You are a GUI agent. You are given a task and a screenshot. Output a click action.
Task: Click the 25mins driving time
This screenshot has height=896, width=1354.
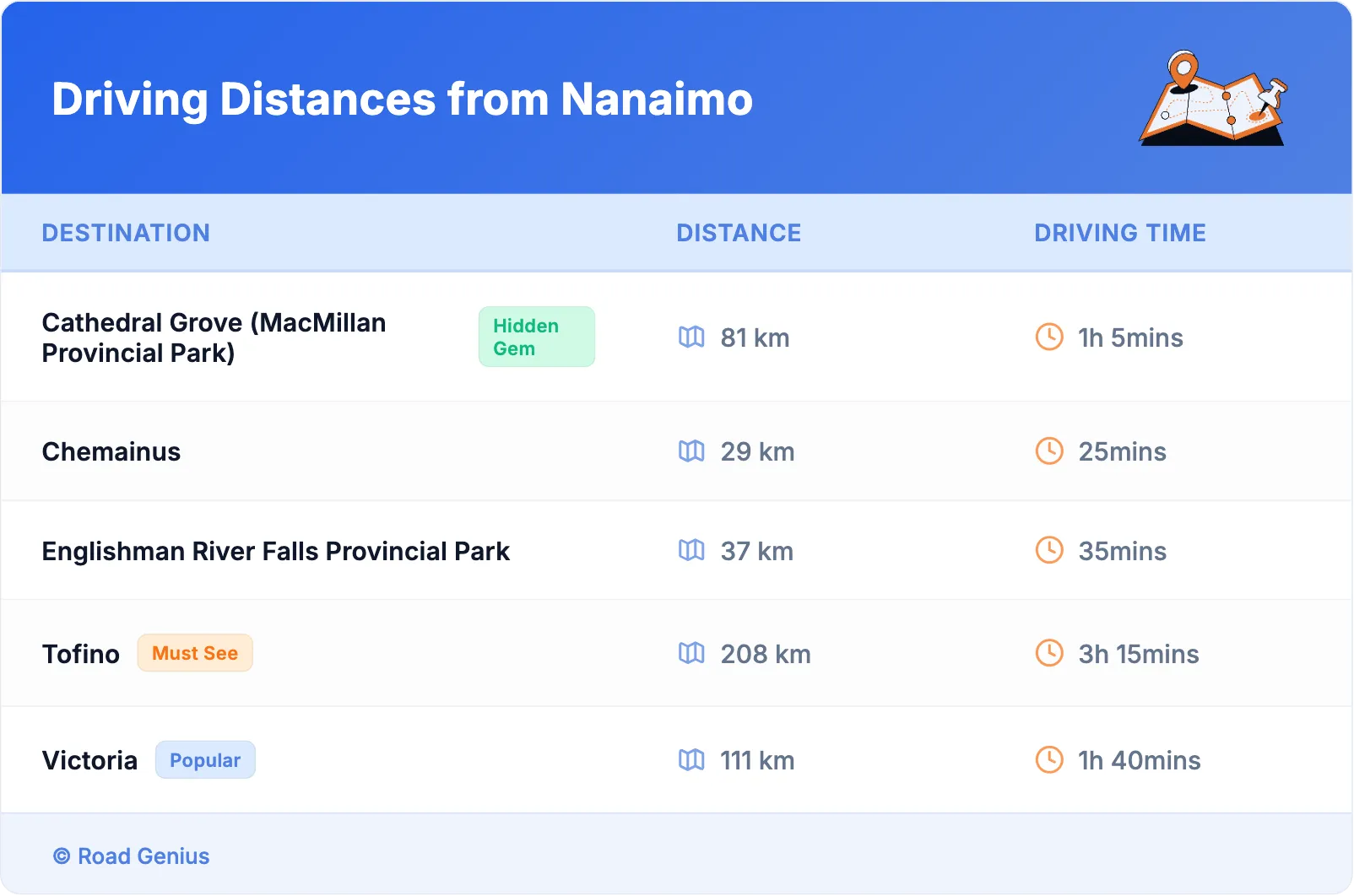point(1122,452)
